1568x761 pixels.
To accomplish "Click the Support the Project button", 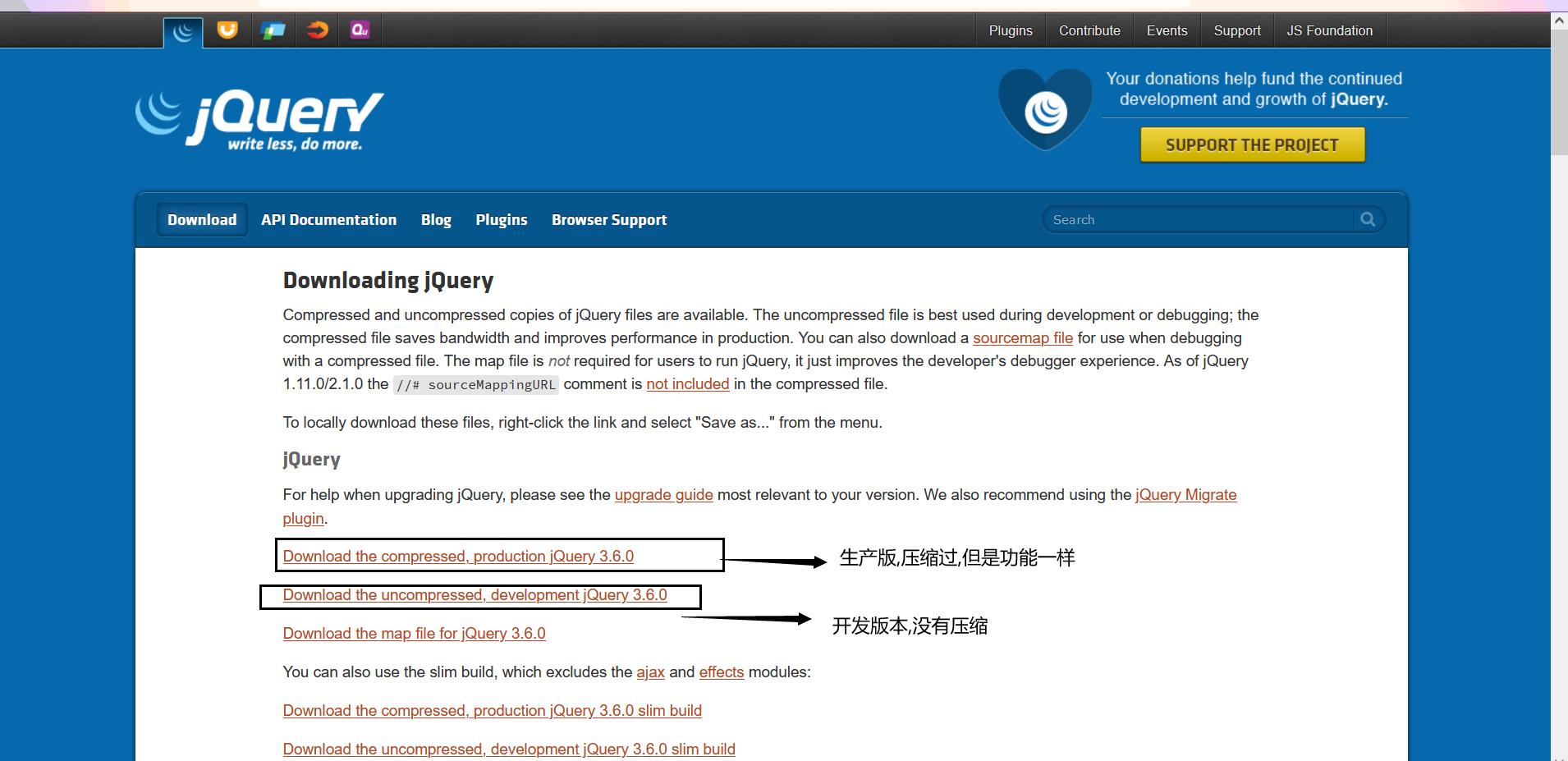I will coord(1252,145).
